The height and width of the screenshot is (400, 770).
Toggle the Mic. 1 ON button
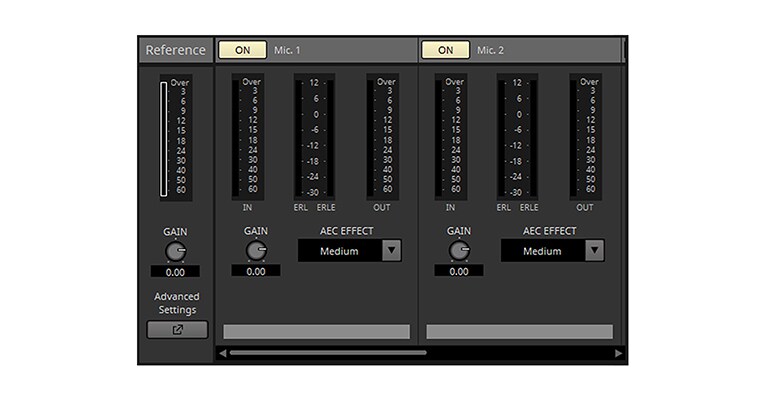pyautogui.click(x=243, y=50)
